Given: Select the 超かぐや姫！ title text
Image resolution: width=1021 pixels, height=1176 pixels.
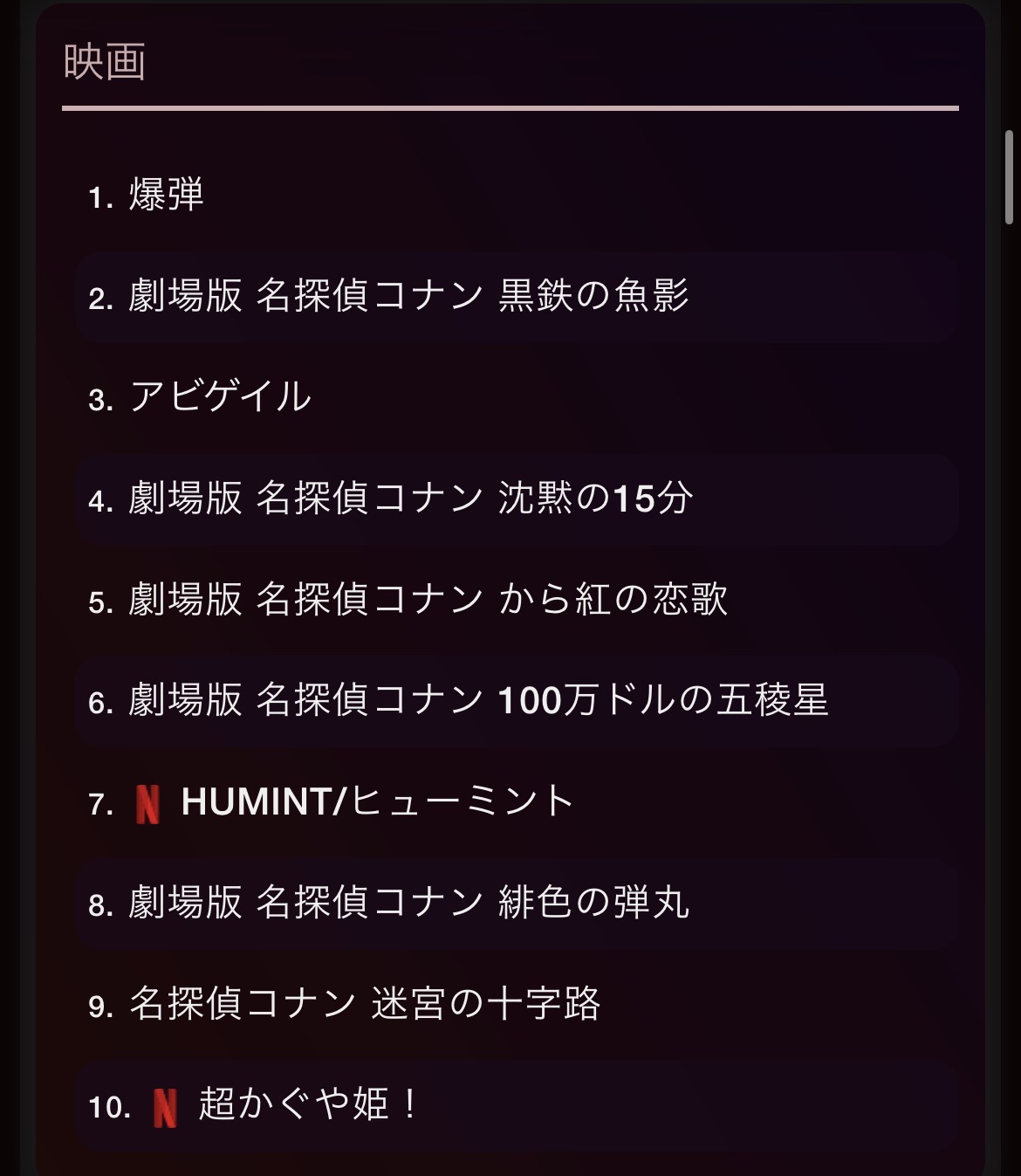Looking at the screenshot, I should (x=309, y=1105).
